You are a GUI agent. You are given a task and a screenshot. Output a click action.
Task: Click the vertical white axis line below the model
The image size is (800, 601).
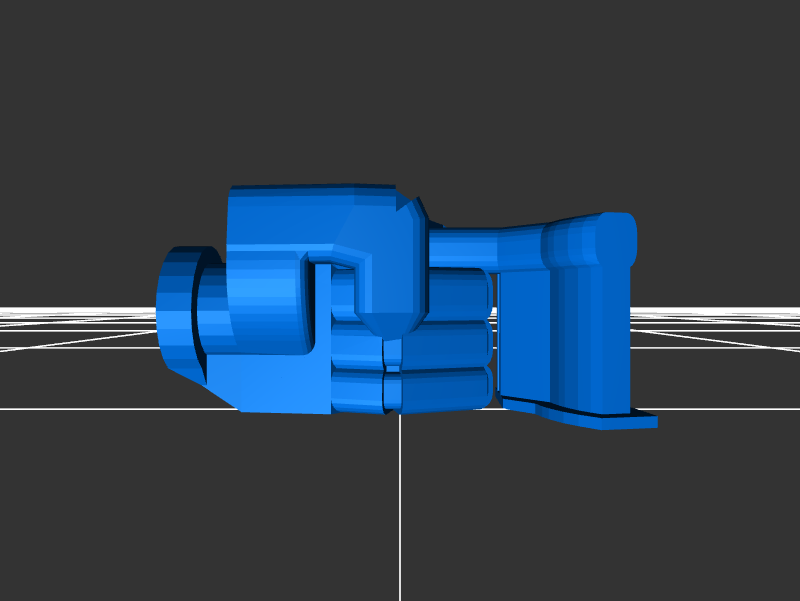click(400, 500)
